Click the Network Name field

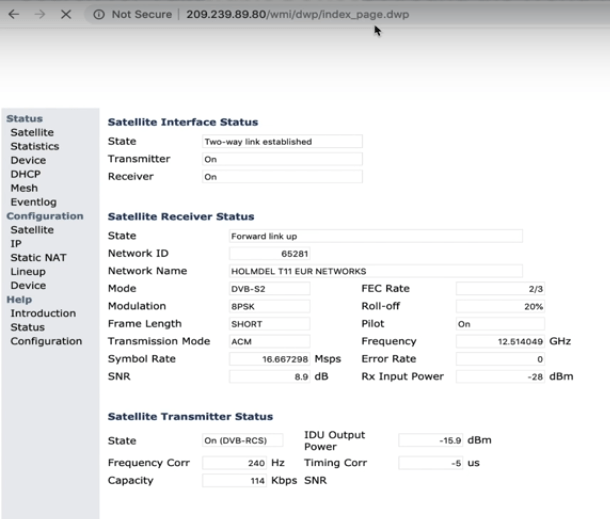[x=375, y=271]
